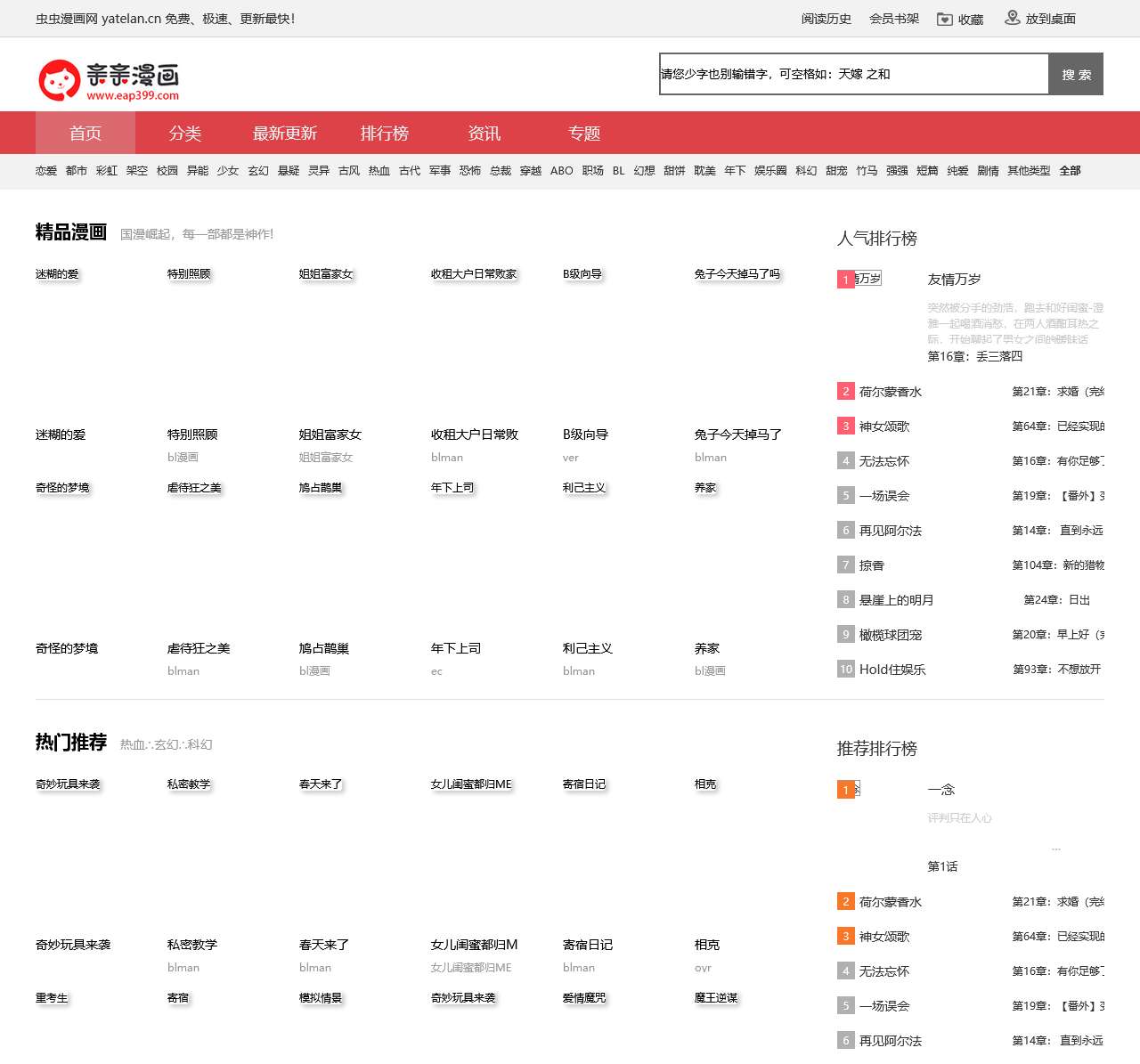Open top-ranked comic 友情万岁
This screenshot has height=1064, width=1140.
(x=954, y=280)
